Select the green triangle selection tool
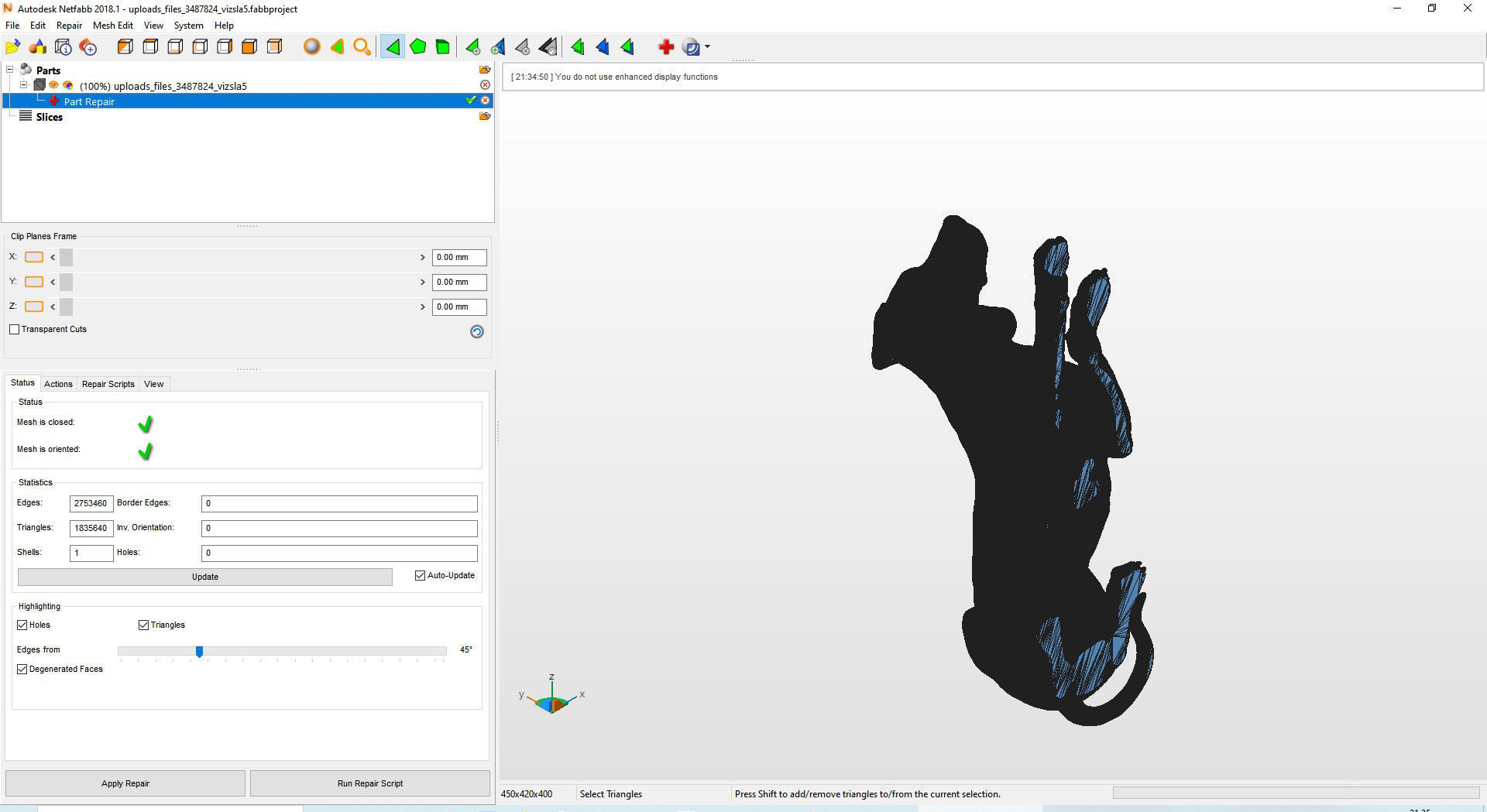 pyautogui.click(x=393, y=47)
